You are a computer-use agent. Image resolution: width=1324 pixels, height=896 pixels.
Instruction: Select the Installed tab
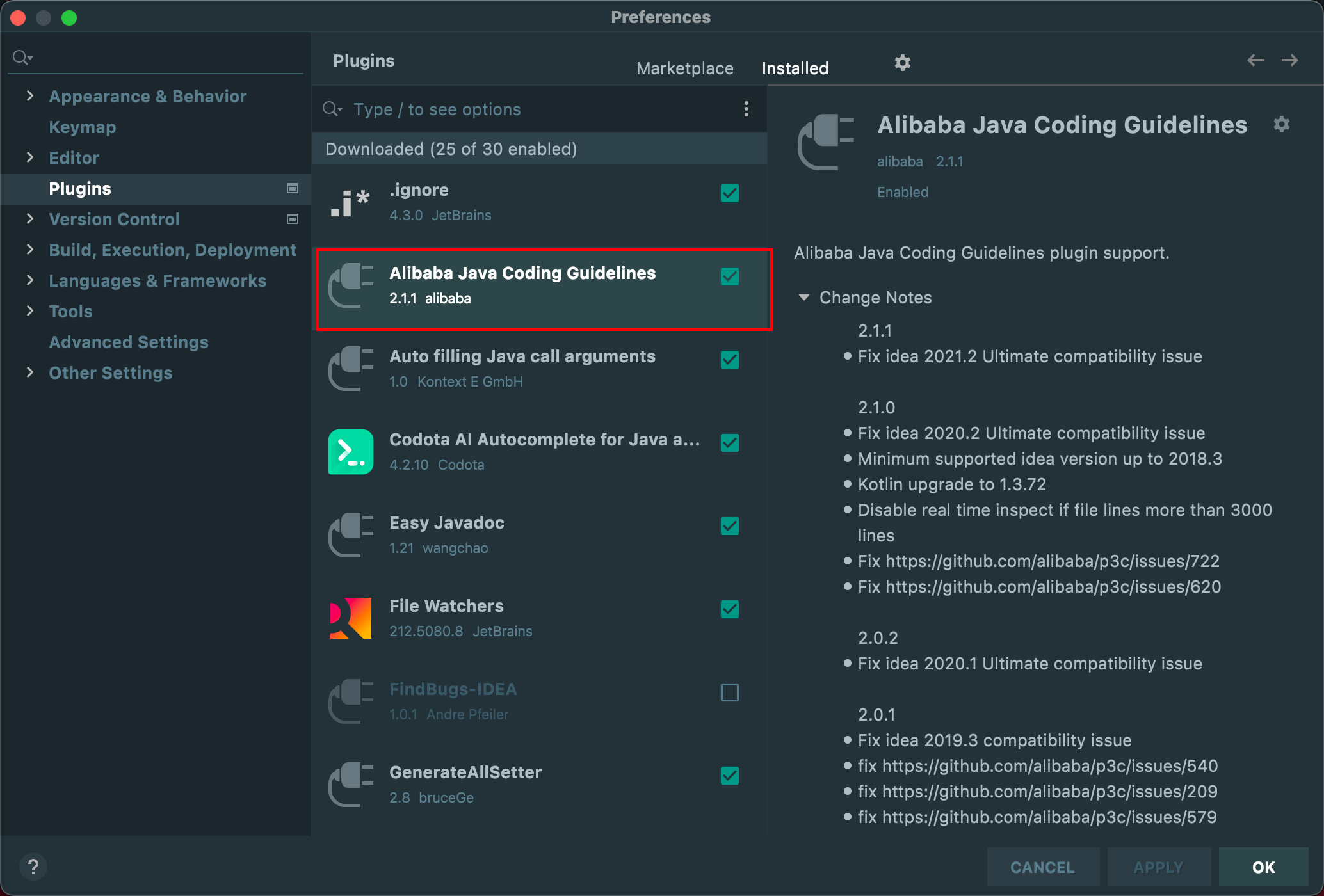tap(795, 68)
